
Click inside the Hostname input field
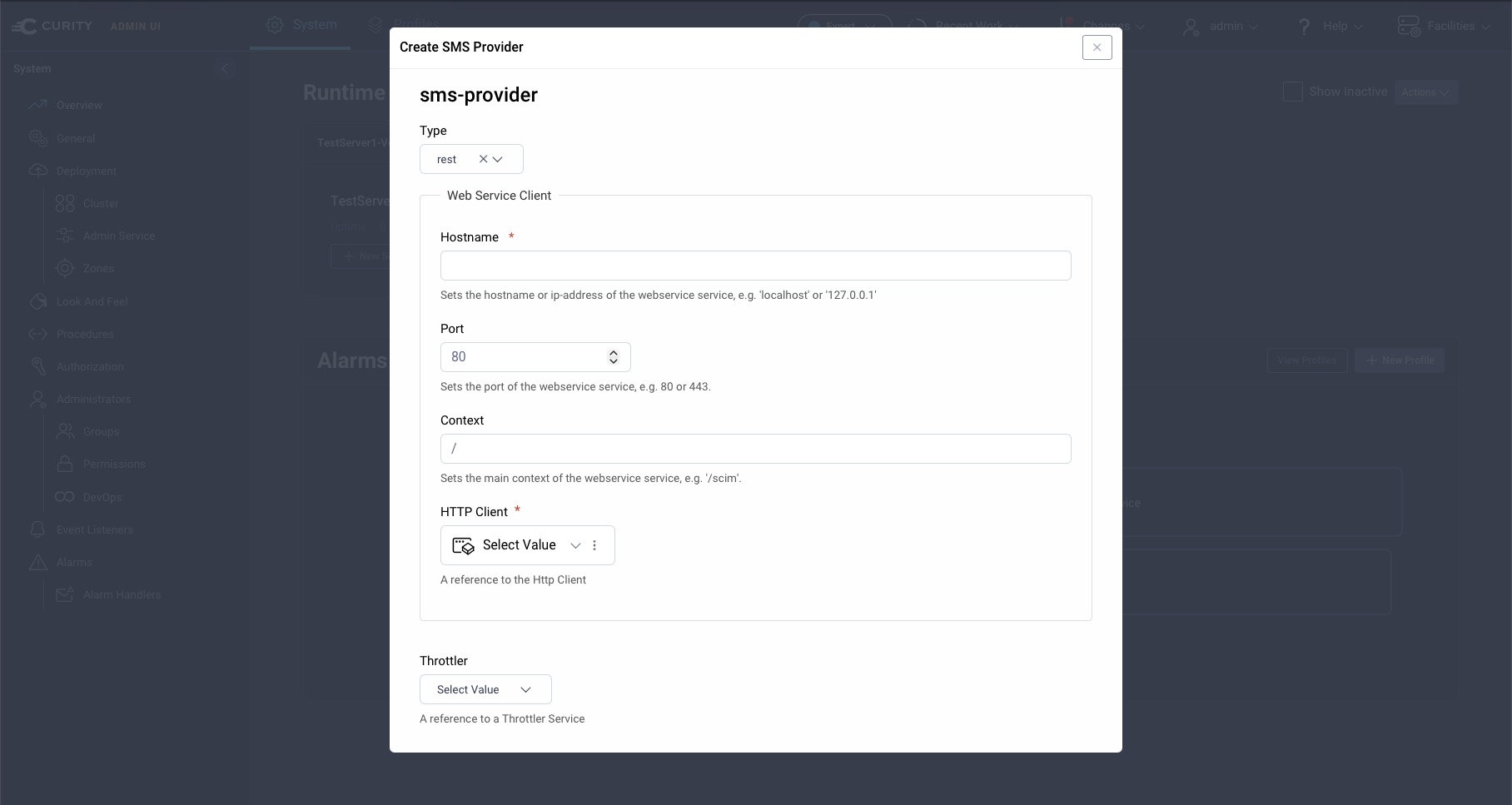click(755, 265)
